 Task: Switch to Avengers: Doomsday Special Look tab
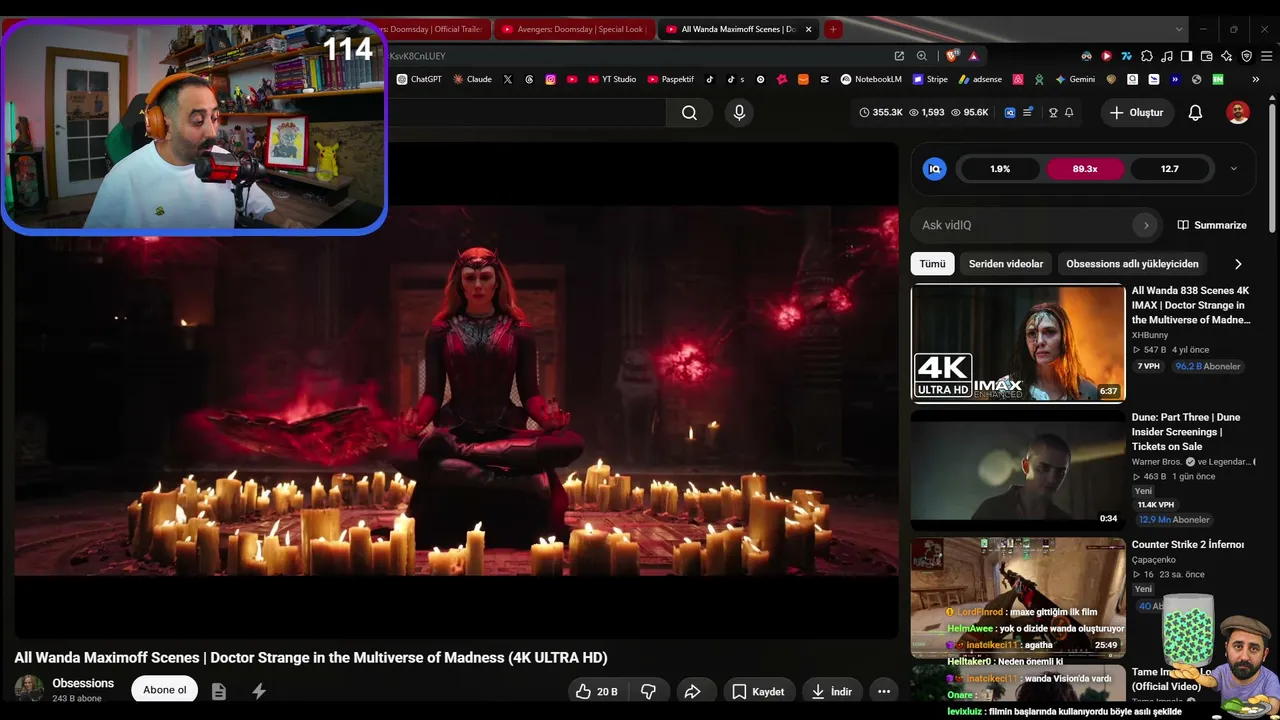coord(573,29)
